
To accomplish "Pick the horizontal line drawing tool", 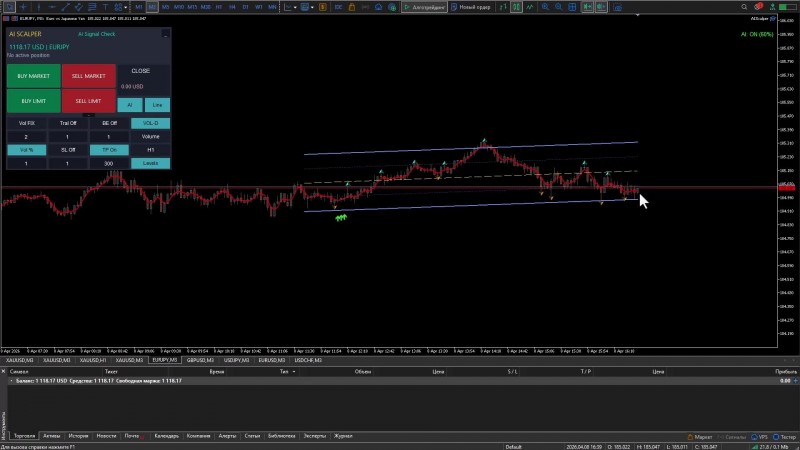I will (x=52, y=7).
